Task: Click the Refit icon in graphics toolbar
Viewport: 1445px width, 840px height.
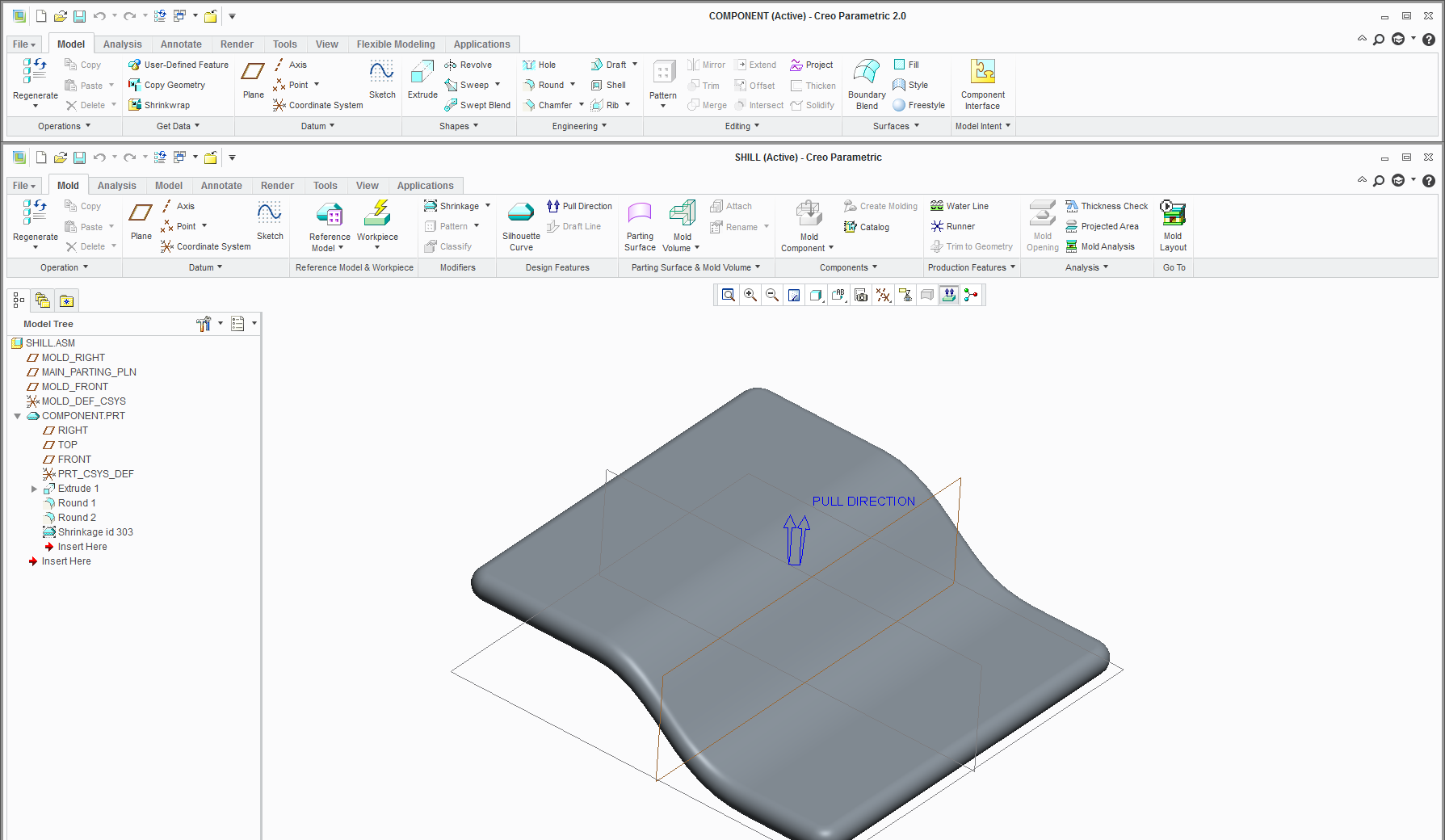Action: tap(729, 296)
